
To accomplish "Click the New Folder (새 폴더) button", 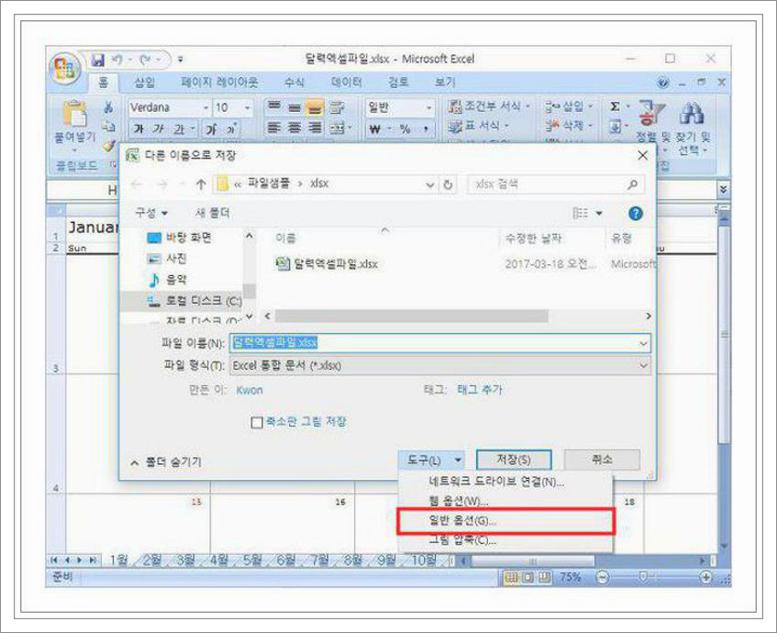I will (x=213, y=213).
